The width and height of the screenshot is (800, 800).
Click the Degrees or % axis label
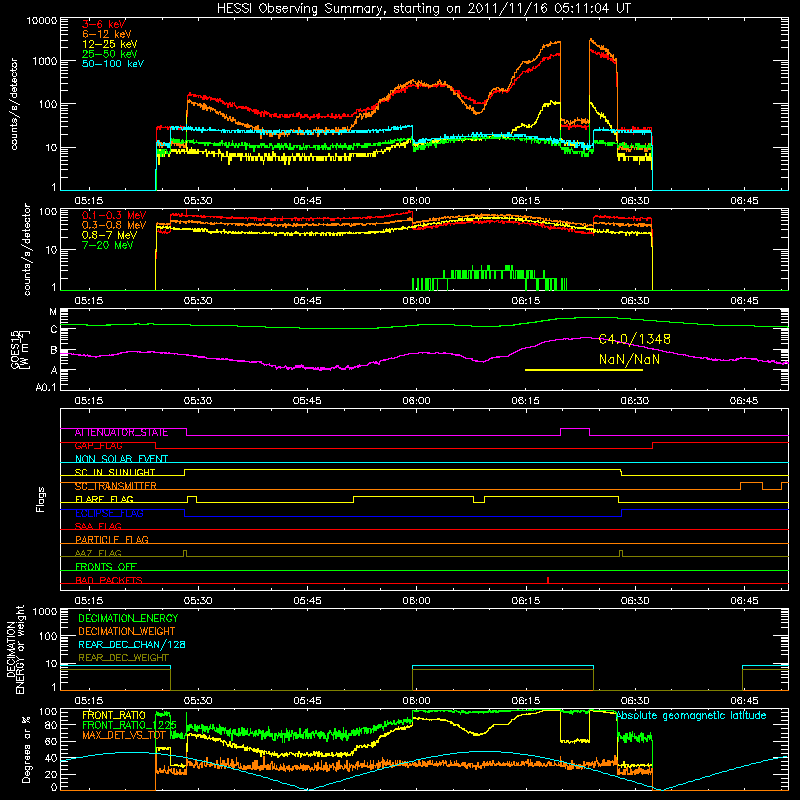pos(26,750)
